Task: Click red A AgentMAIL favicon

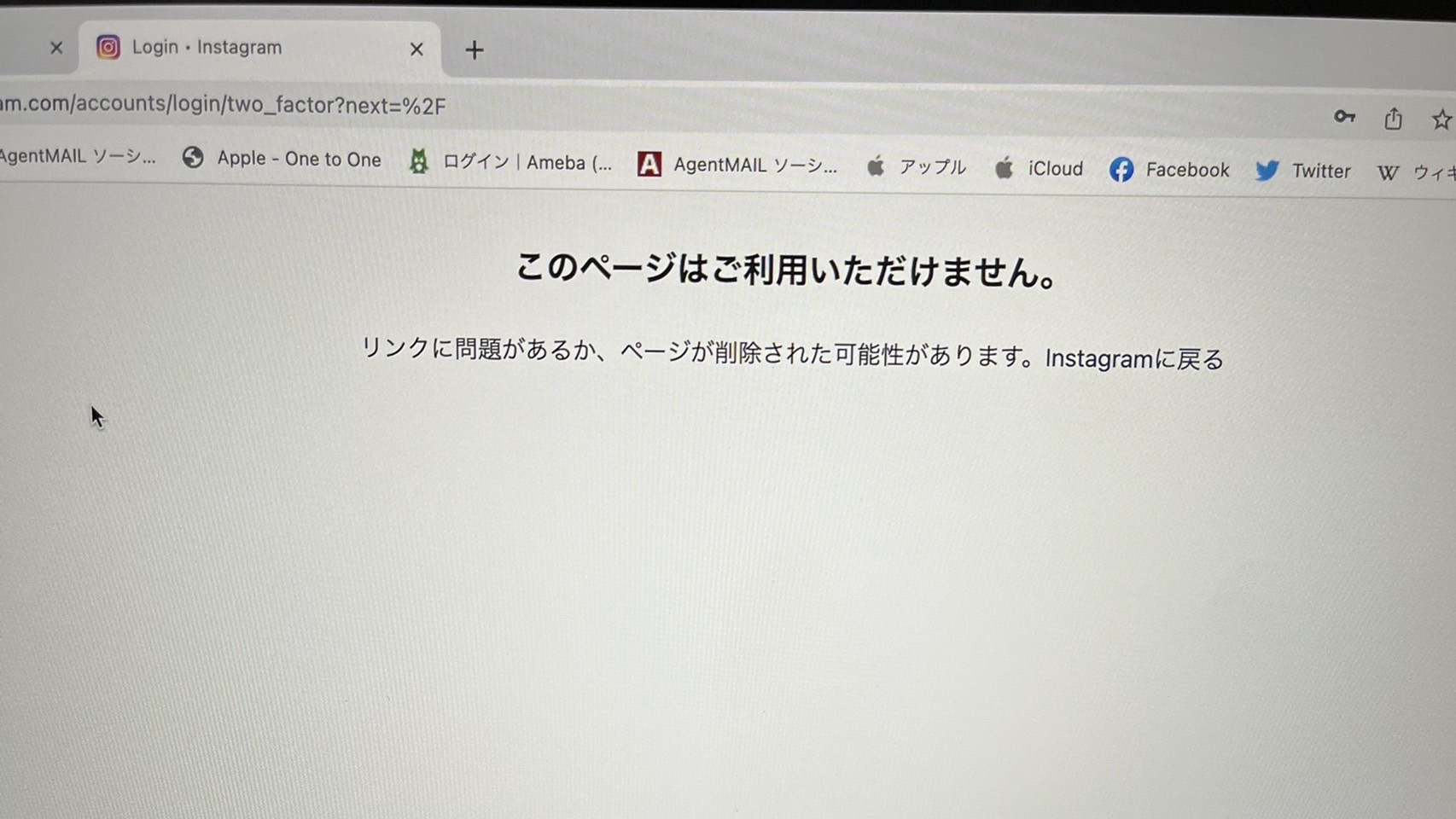Action: pos(649,164)
